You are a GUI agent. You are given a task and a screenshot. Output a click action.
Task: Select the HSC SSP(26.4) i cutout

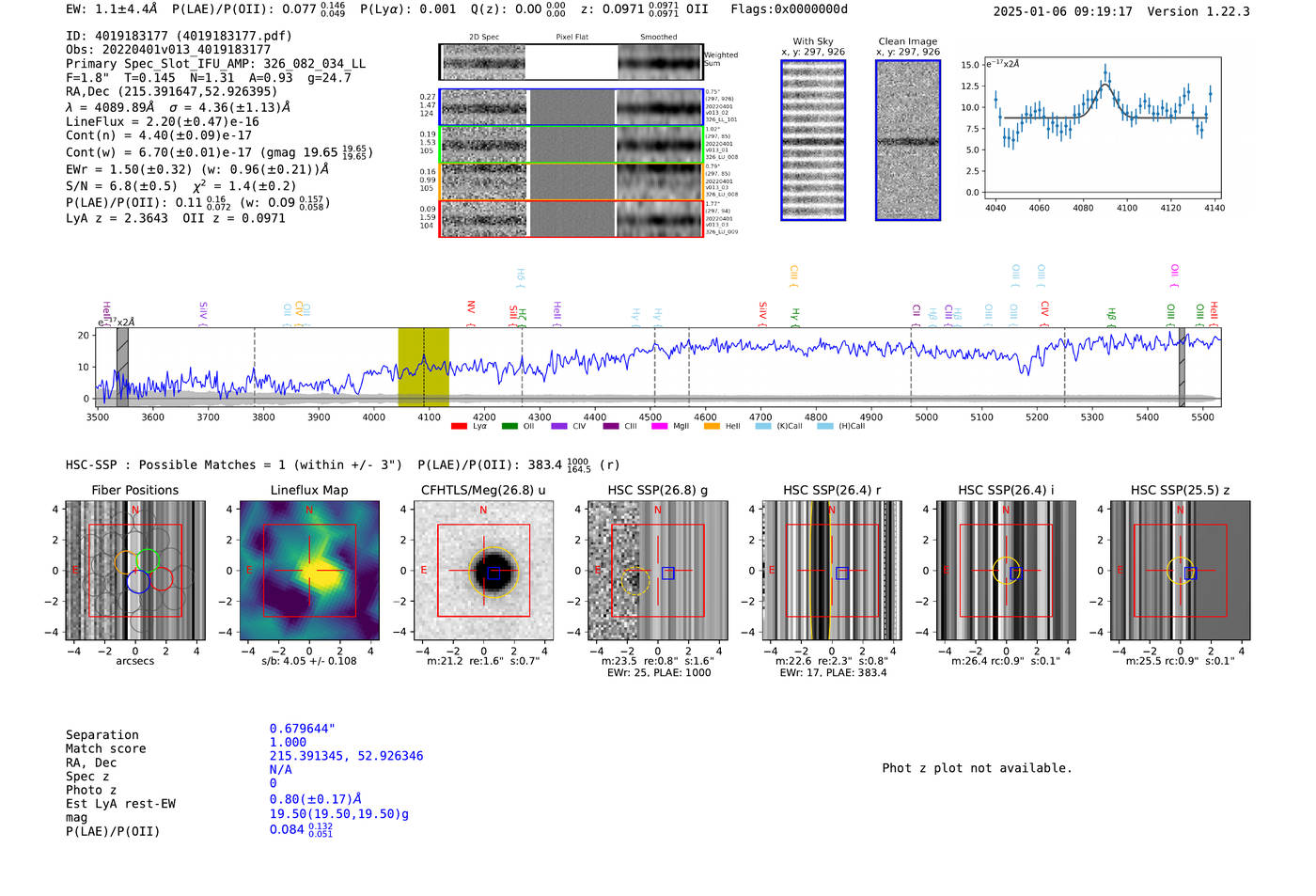click(1006, 571)
